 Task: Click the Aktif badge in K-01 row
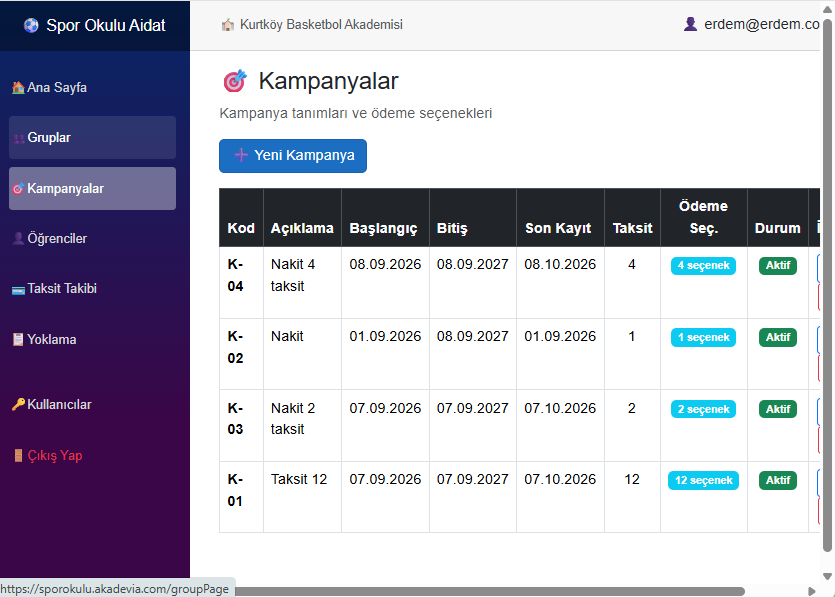pos(778,480)
